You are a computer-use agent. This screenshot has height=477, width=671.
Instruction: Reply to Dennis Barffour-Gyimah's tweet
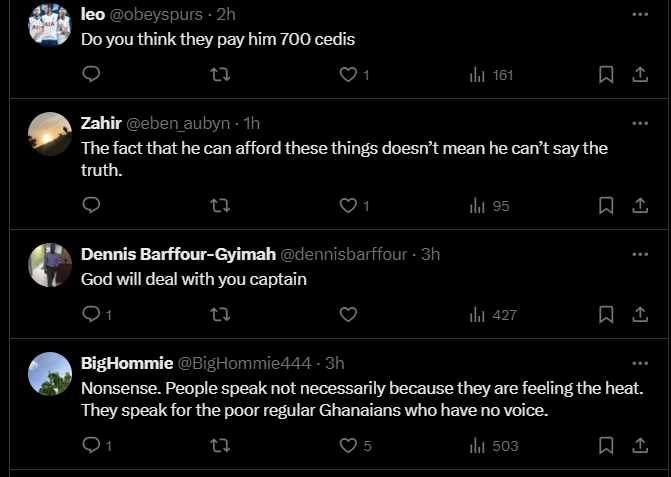pyautogui.click(x=91, y=314)
